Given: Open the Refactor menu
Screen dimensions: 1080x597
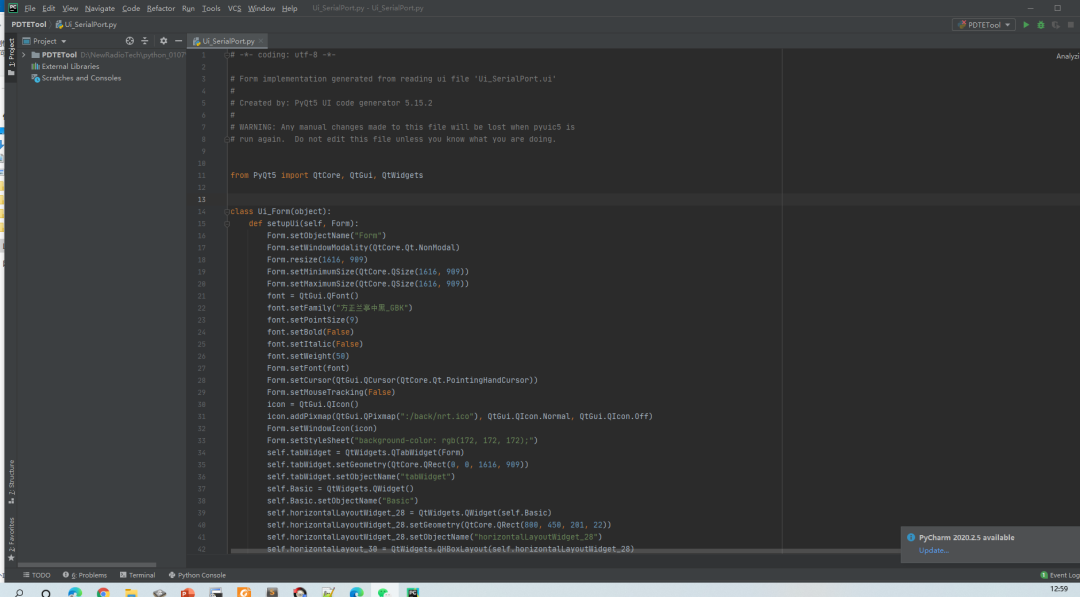Looking at the screenshot, I should coord(160,8).
